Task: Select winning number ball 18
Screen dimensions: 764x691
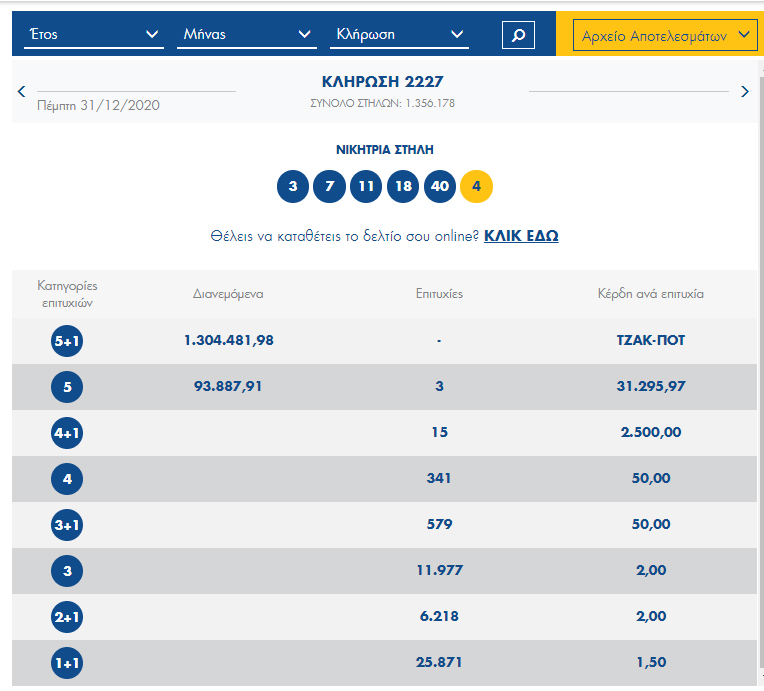Action: tap(403, 186)
